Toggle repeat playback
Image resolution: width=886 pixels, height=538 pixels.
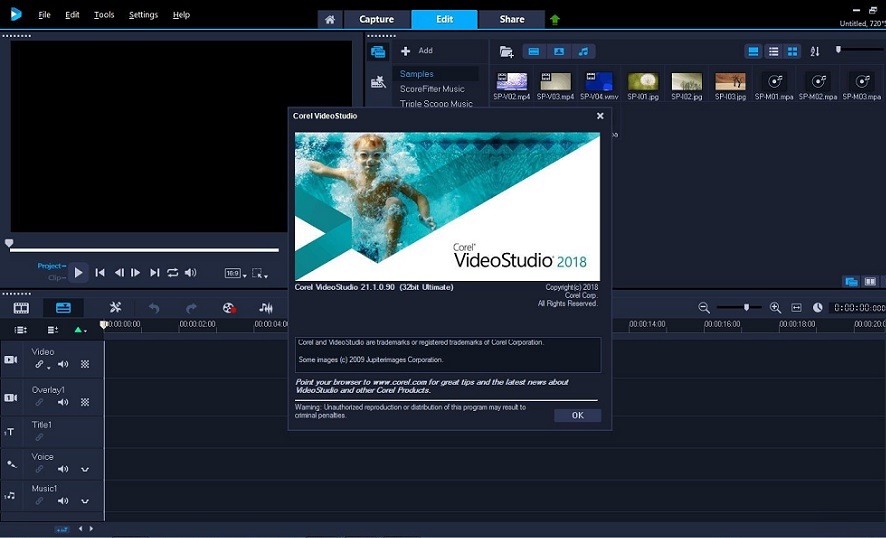pyautogui.click(x=172, y=272)
